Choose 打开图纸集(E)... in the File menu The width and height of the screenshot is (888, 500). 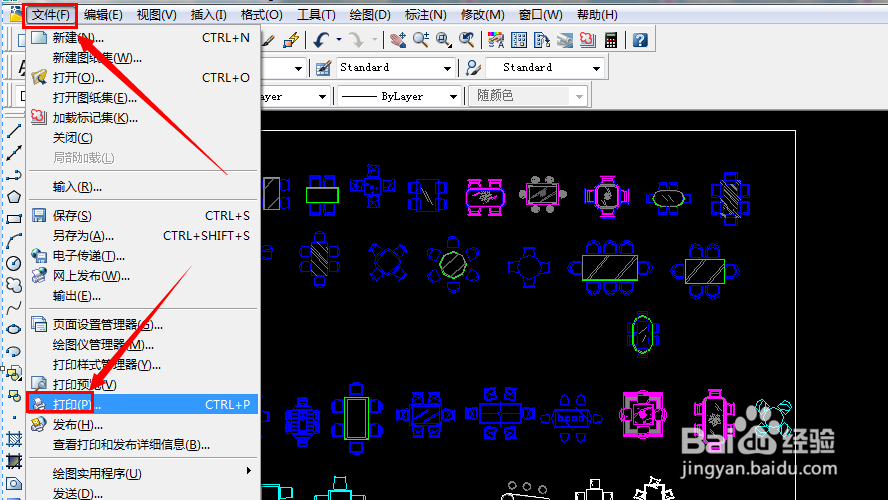142,97
